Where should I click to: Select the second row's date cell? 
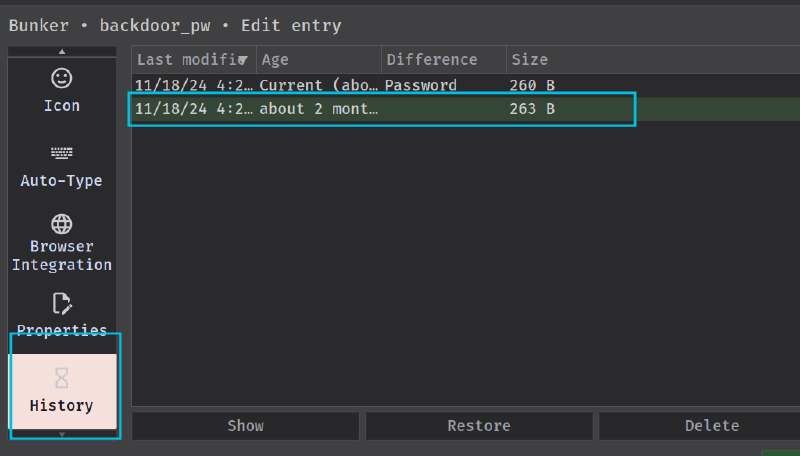pyautogui.click(x=192, y=109)
